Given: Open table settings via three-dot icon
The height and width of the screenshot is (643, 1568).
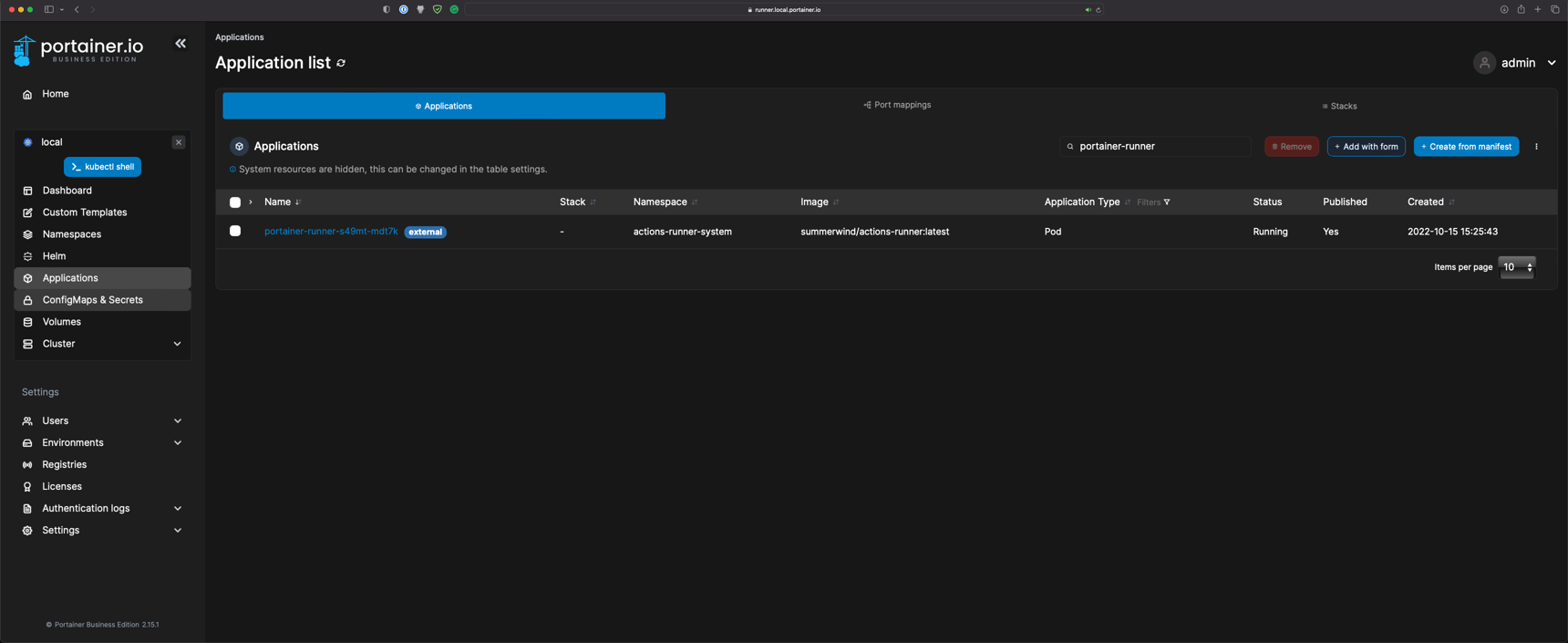Looking at the screenshot, I should [x=1536, y=147].
